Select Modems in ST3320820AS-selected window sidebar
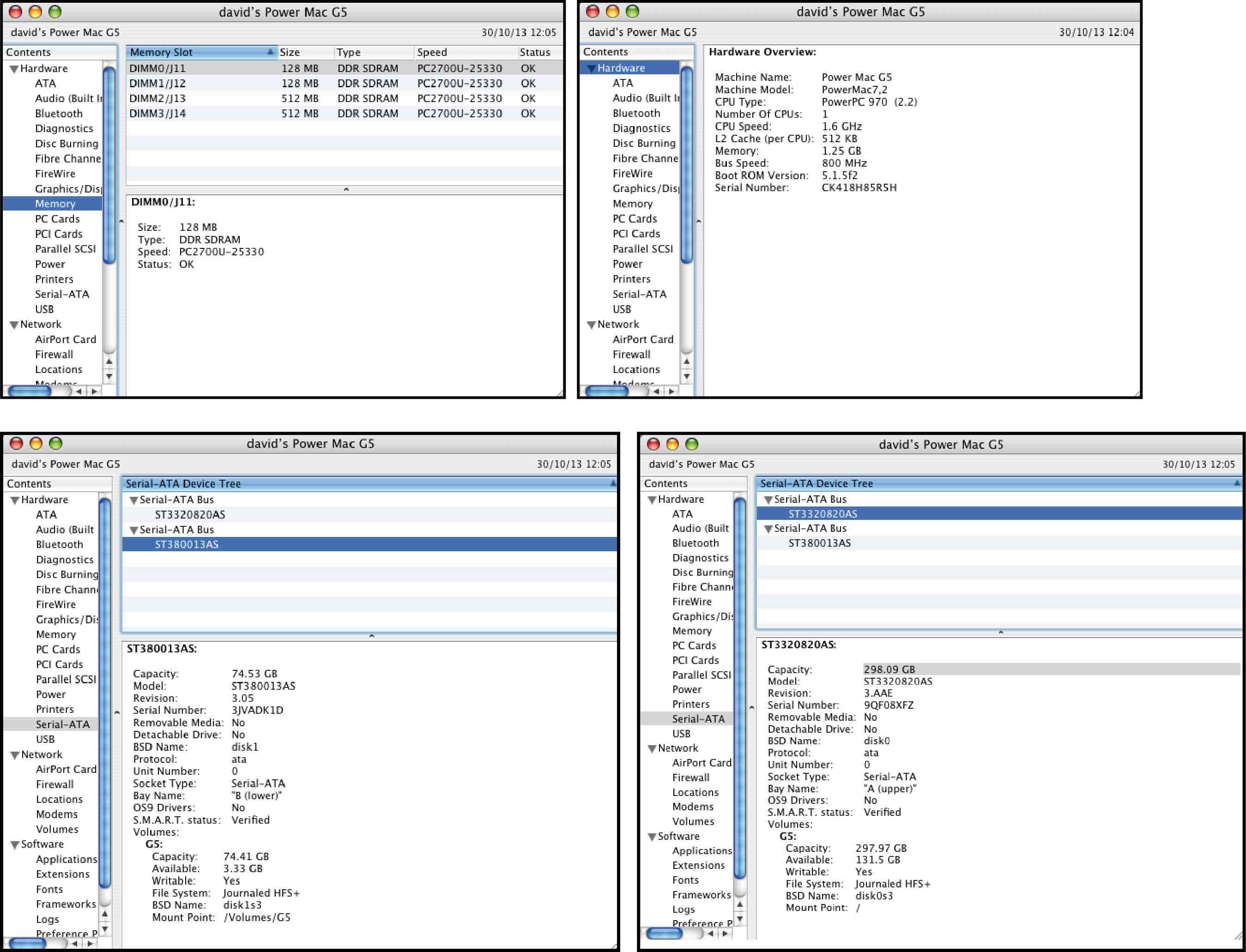 pos(693,807)
